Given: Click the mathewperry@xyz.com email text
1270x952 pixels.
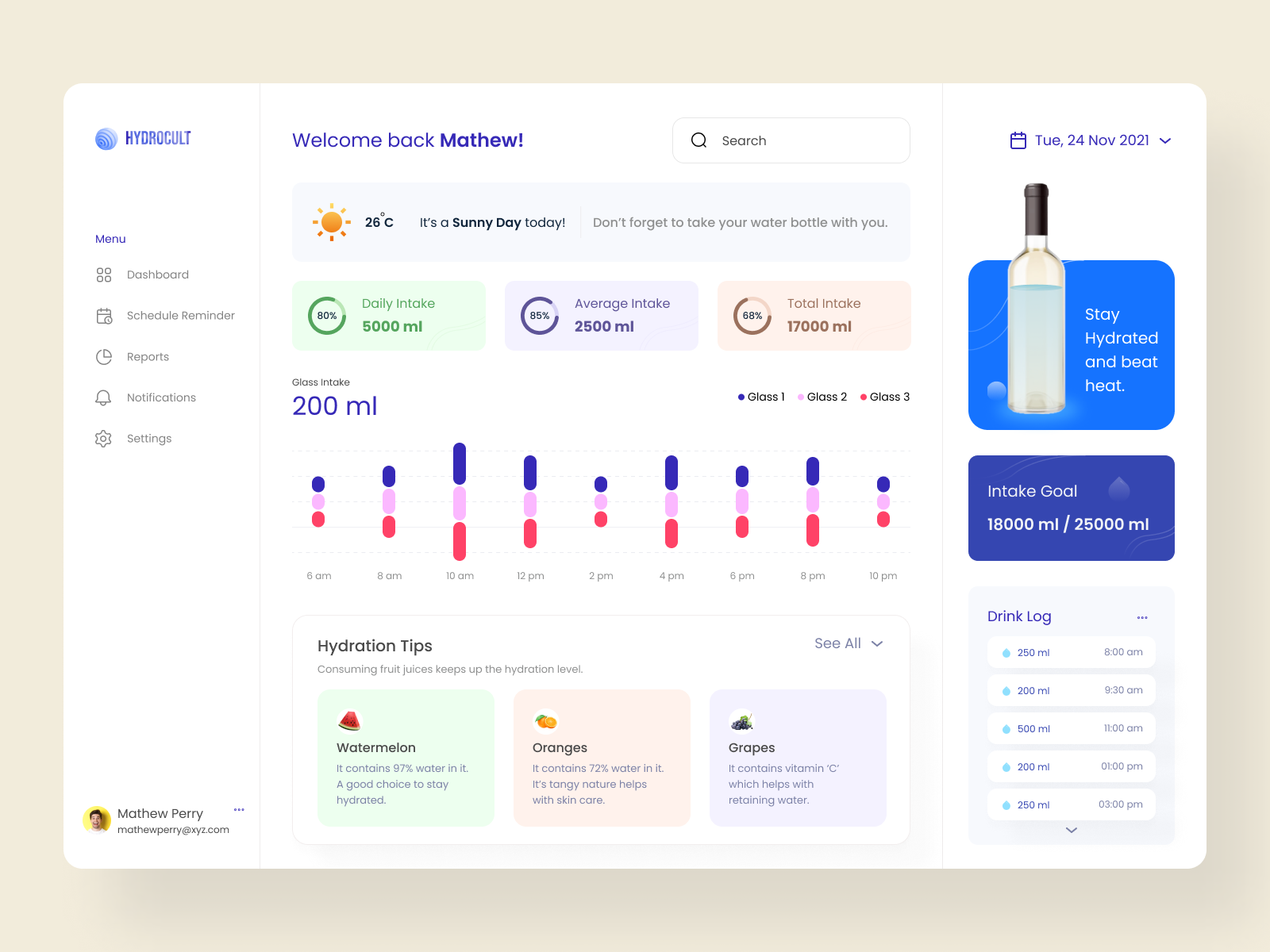Looking at the screenshot, I should [x=173, y=830].
